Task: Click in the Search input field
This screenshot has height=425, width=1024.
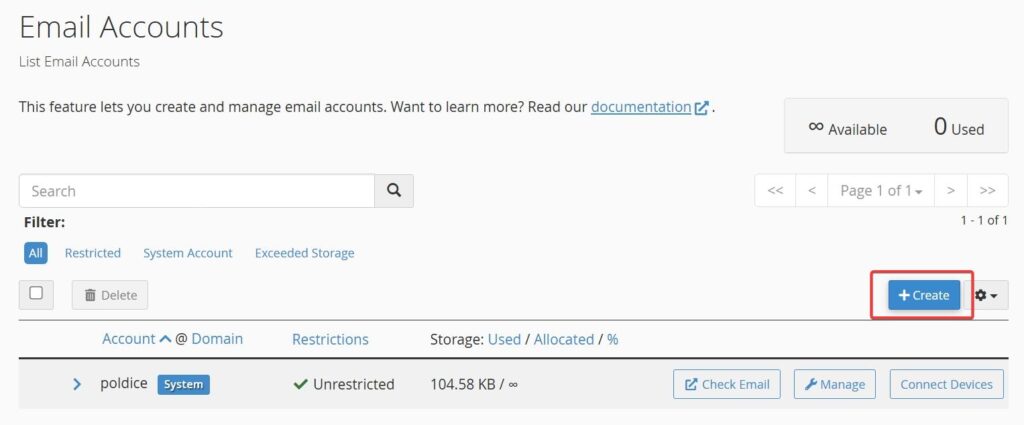Action: (197, 191)
